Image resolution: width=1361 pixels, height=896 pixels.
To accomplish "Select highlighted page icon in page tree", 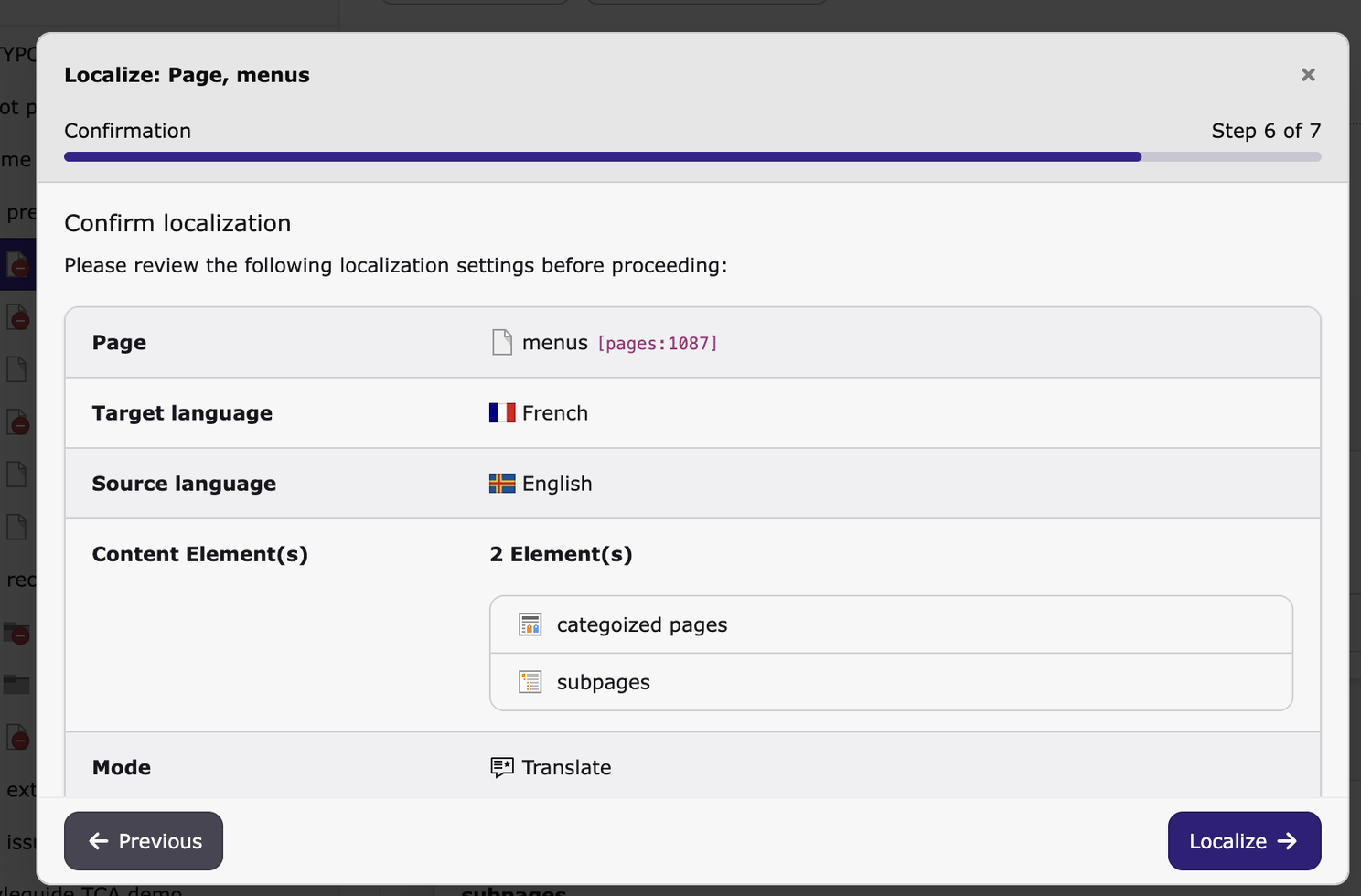I will (17, 265).
